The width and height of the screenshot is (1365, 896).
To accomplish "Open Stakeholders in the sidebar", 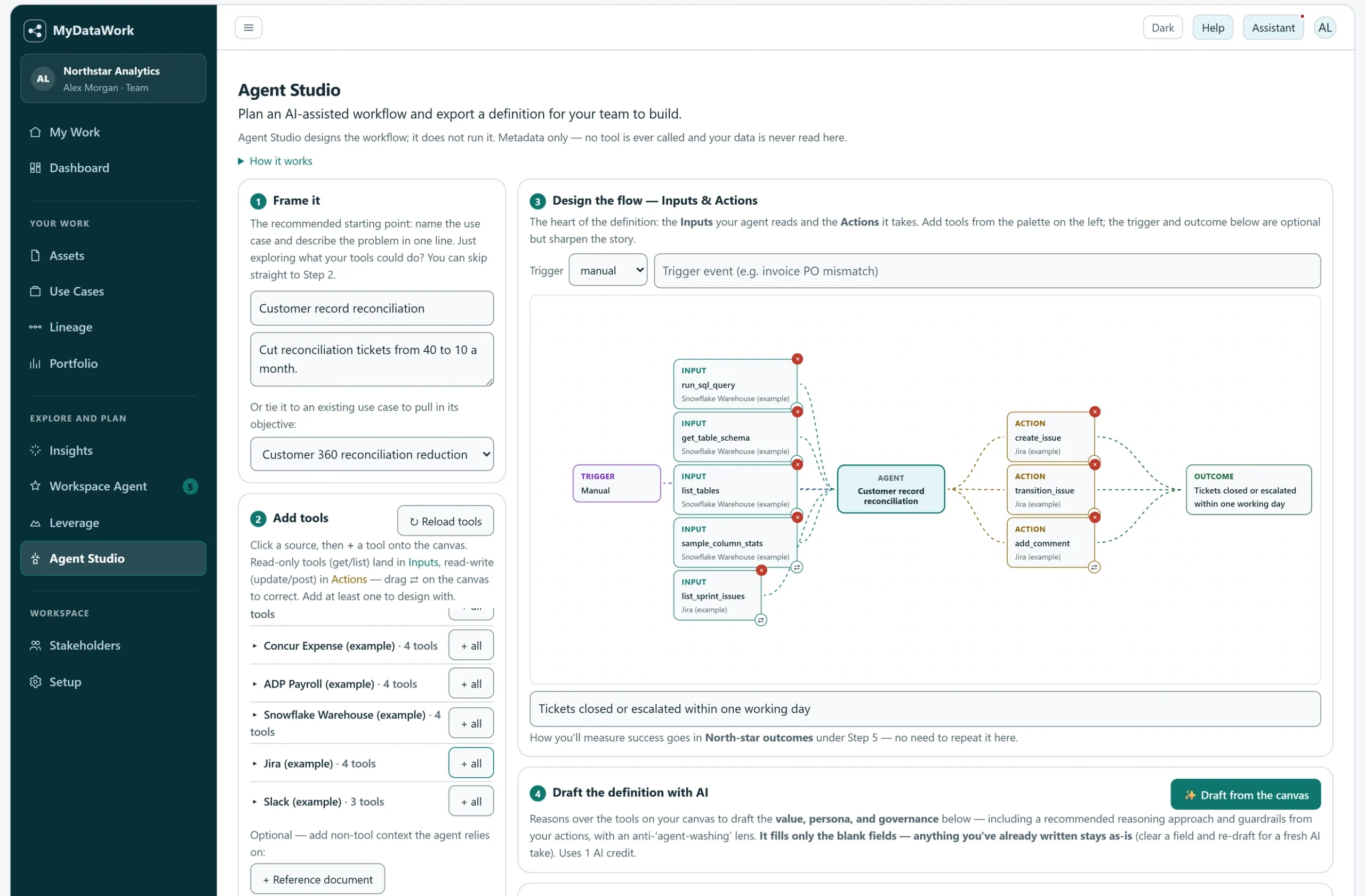I will coord(114,645).
